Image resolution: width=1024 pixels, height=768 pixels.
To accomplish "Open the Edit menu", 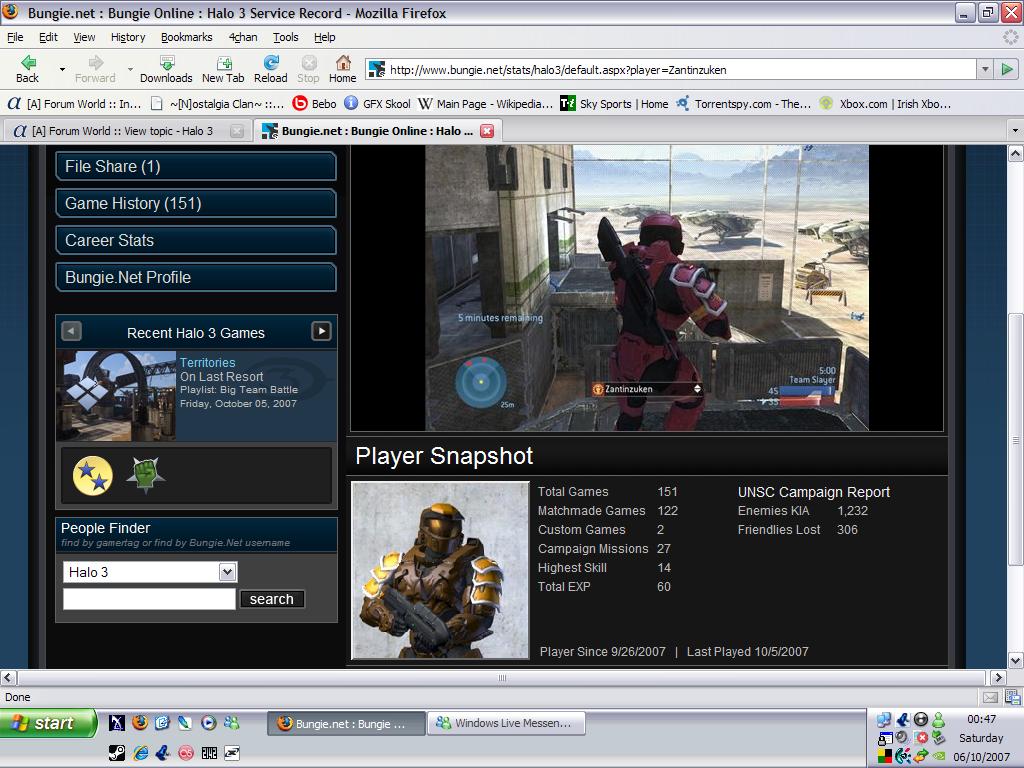I will point(48,37).
